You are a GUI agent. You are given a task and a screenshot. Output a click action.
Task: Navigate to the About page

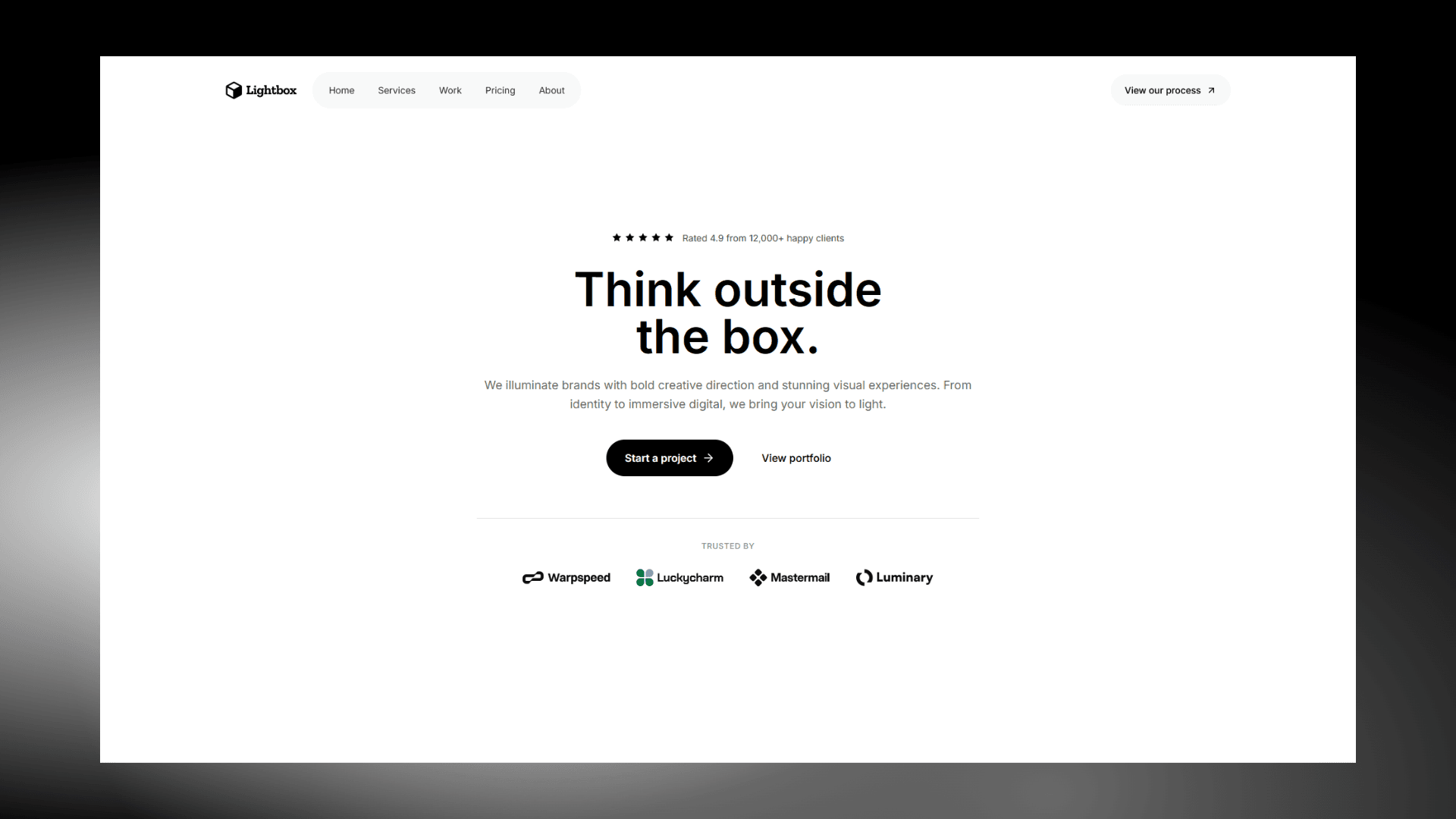551,90
